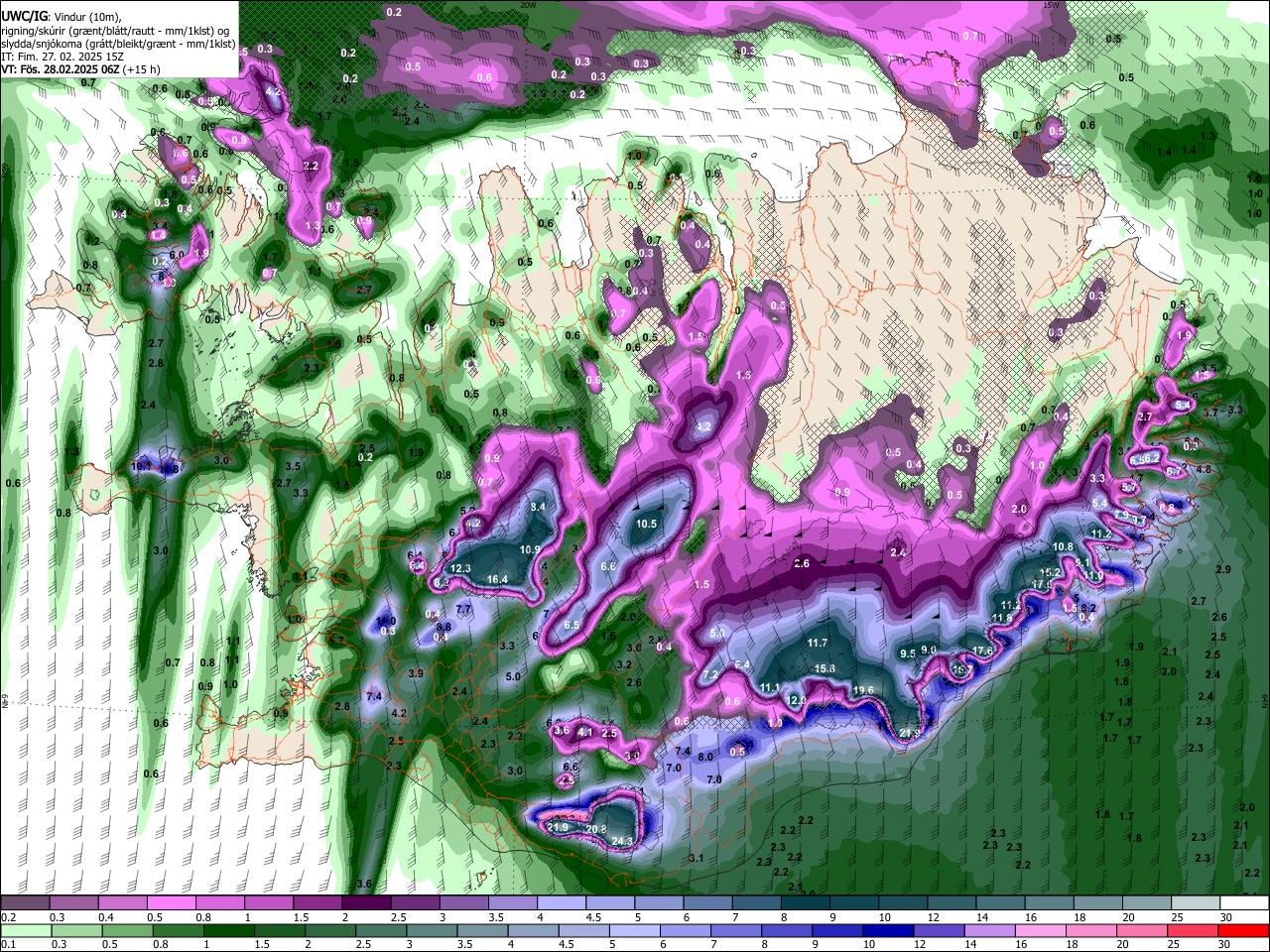1270x952 pixels.
Task: Click the 11.7 precipitation value on the map
Action: point(818,644)
